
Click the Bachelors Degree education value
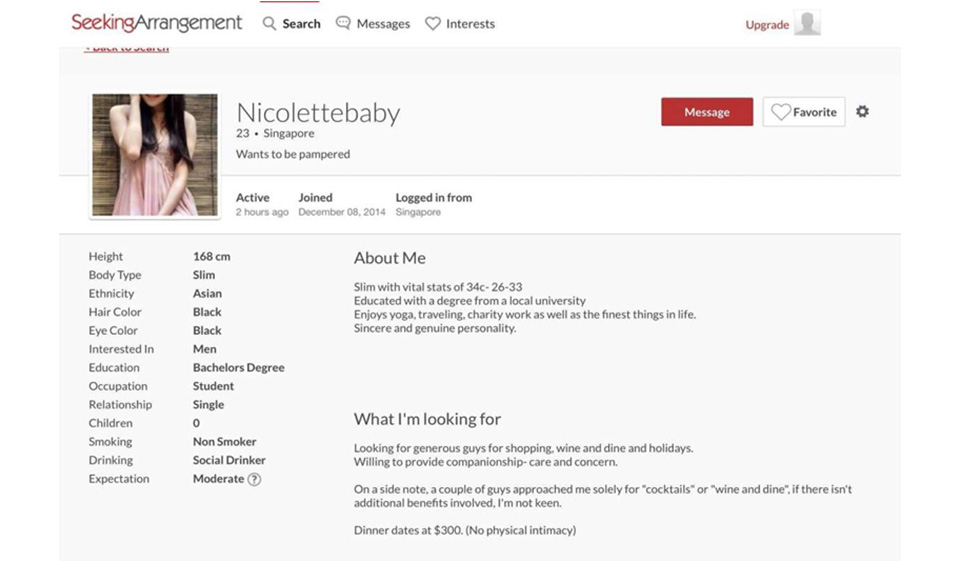tap(238, 368)
